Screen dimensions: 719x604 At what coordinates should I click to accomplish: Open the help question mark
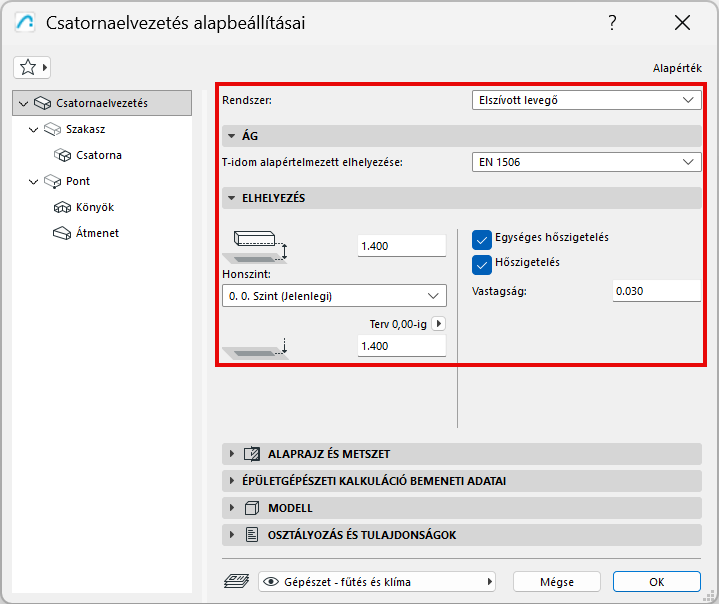[612, 23]
